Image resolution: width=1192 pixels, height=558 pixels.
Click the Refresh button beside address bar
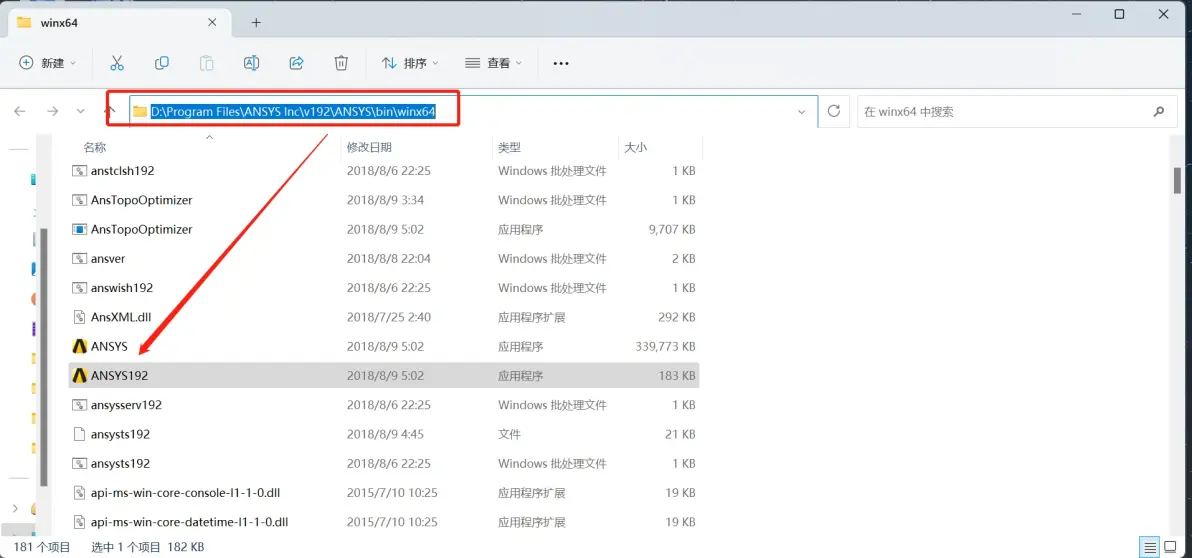pos(834,111)
